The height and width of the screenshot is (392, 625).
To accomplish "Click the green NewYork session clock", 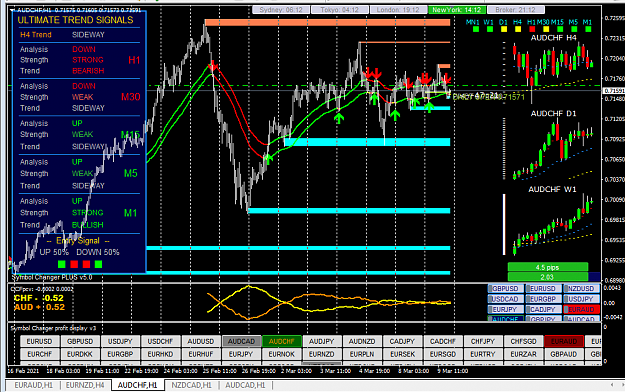I will 457,10.
